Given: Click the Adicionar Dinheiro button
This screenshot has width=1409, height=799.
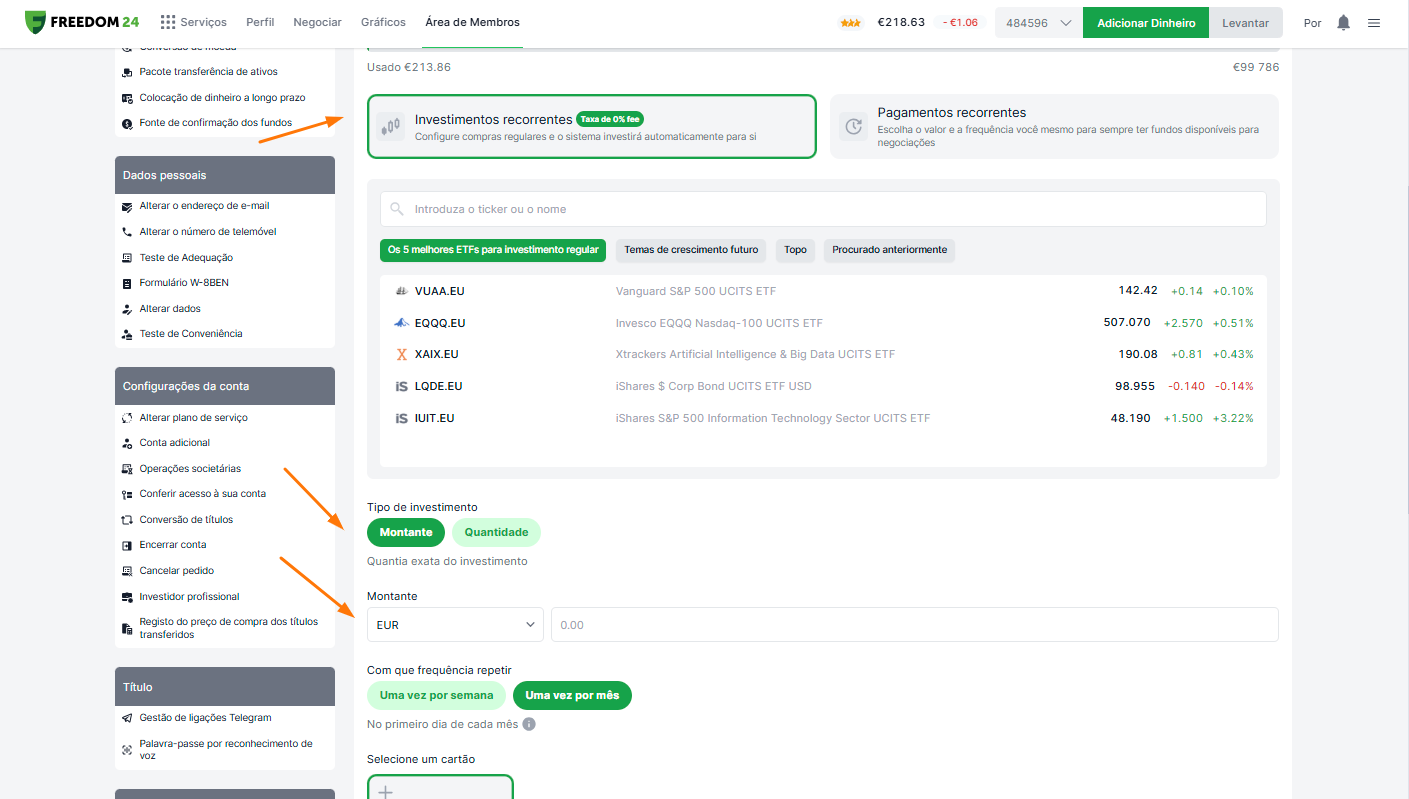Looking at the screenshot, I should (1146, 23).
